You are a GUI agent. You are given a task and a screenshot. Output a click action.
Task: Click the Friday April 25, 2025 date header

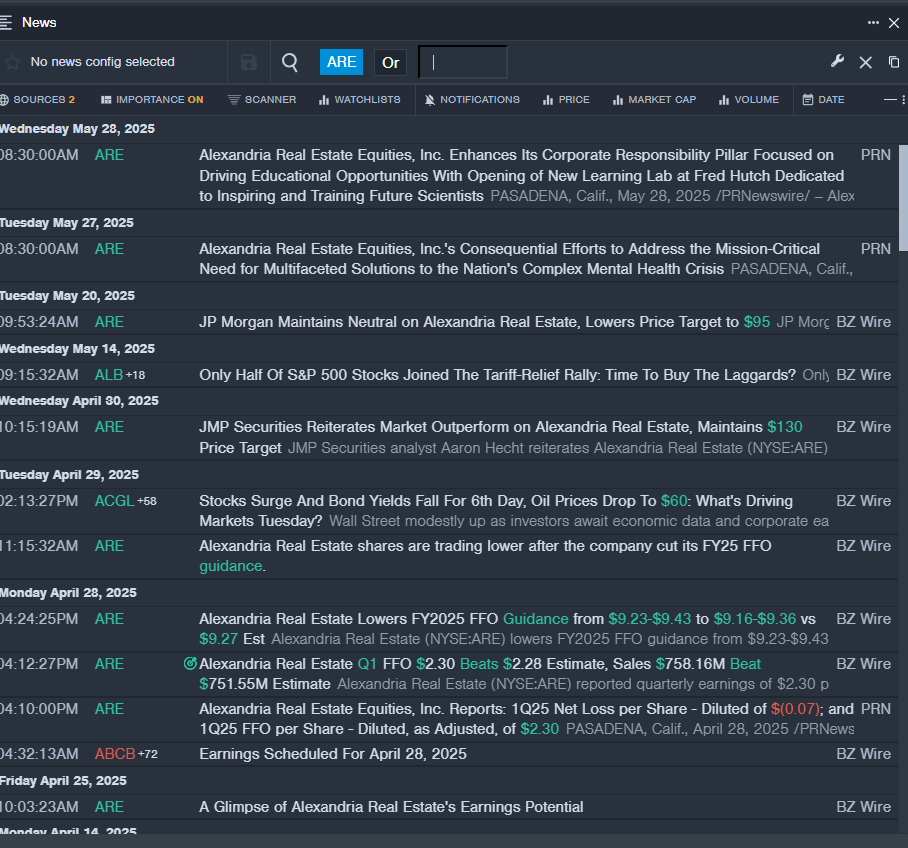[63, 781]
